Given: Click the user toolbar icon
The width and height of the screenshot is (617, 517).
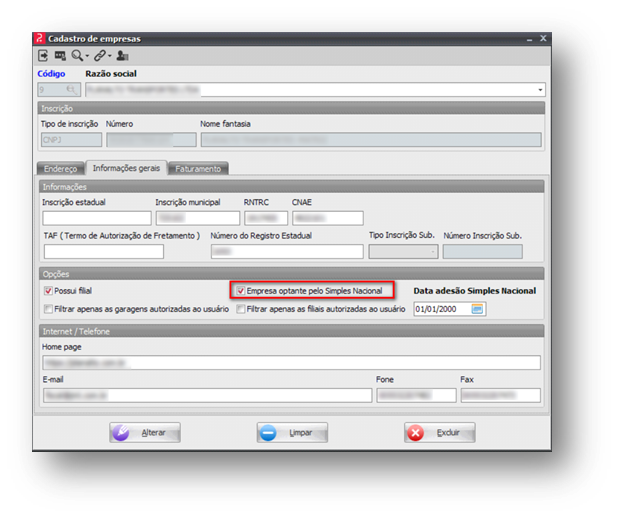Looking at the screenshot, I should click(x=122, y=56).
